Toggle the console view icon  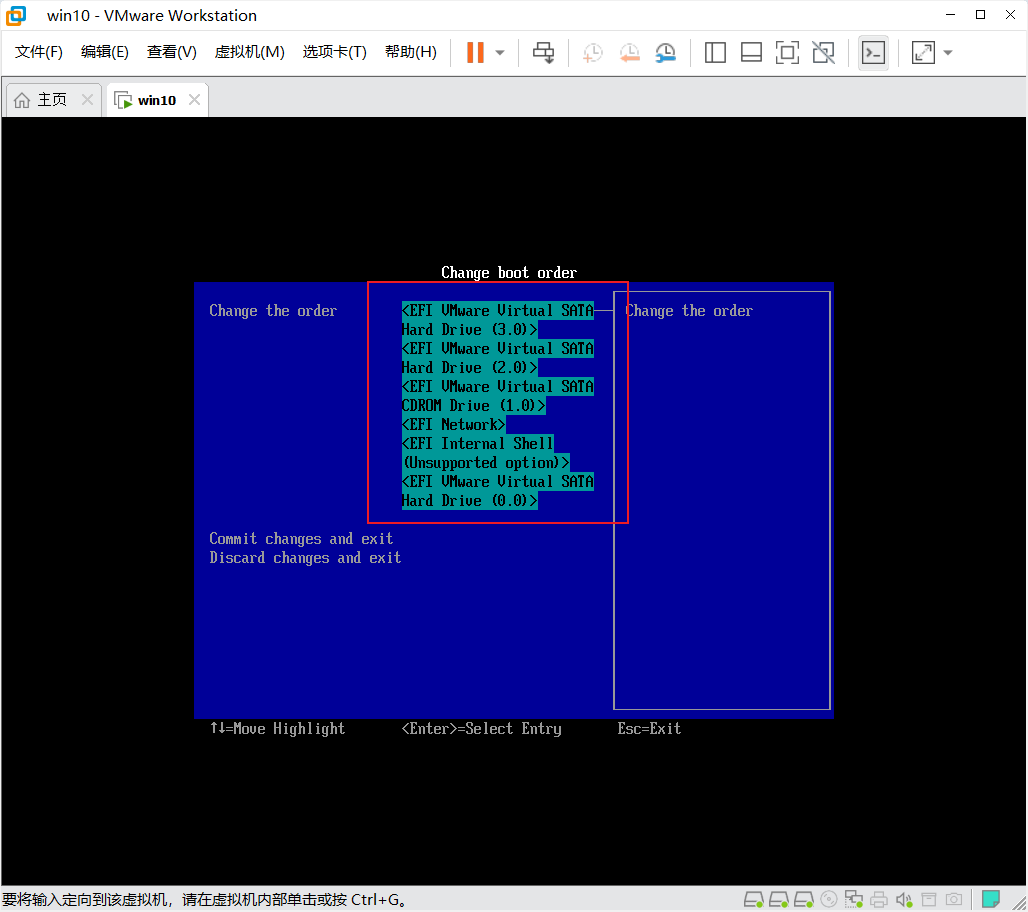point(873,52)
